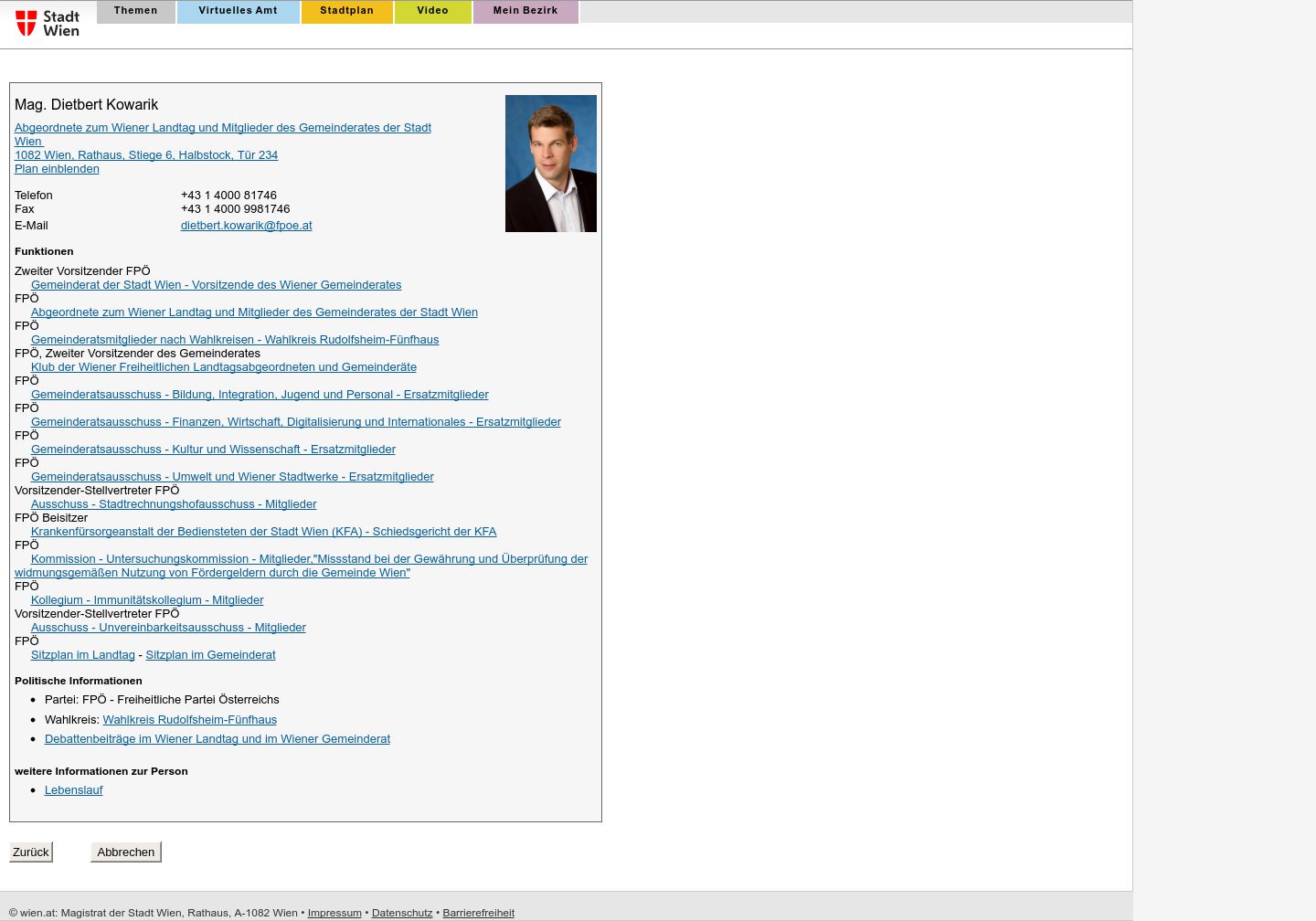This screenshot has width=1316, height=921.
Task: Open the Virtuelles Amt tab
Action: (x=238, y=11)
